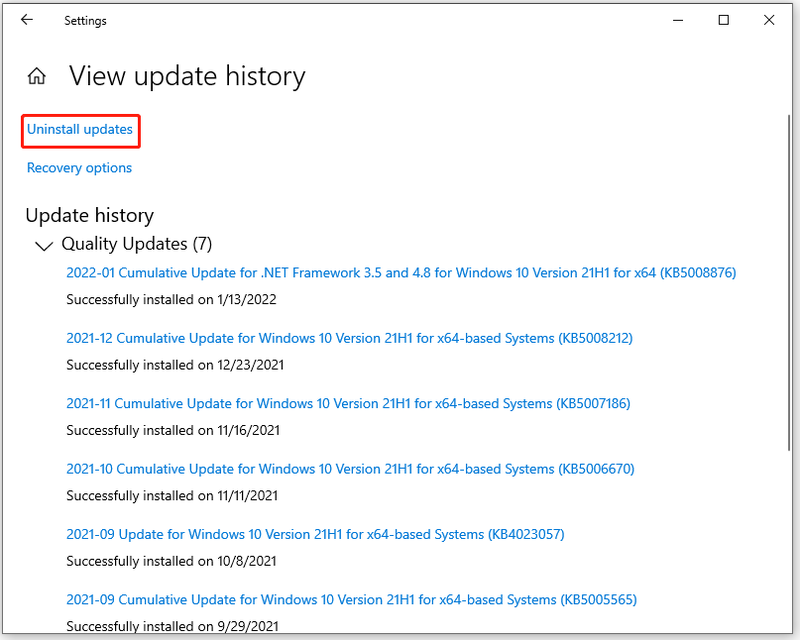Click the vertical scrollbar thumb

(x=789, y=282)
